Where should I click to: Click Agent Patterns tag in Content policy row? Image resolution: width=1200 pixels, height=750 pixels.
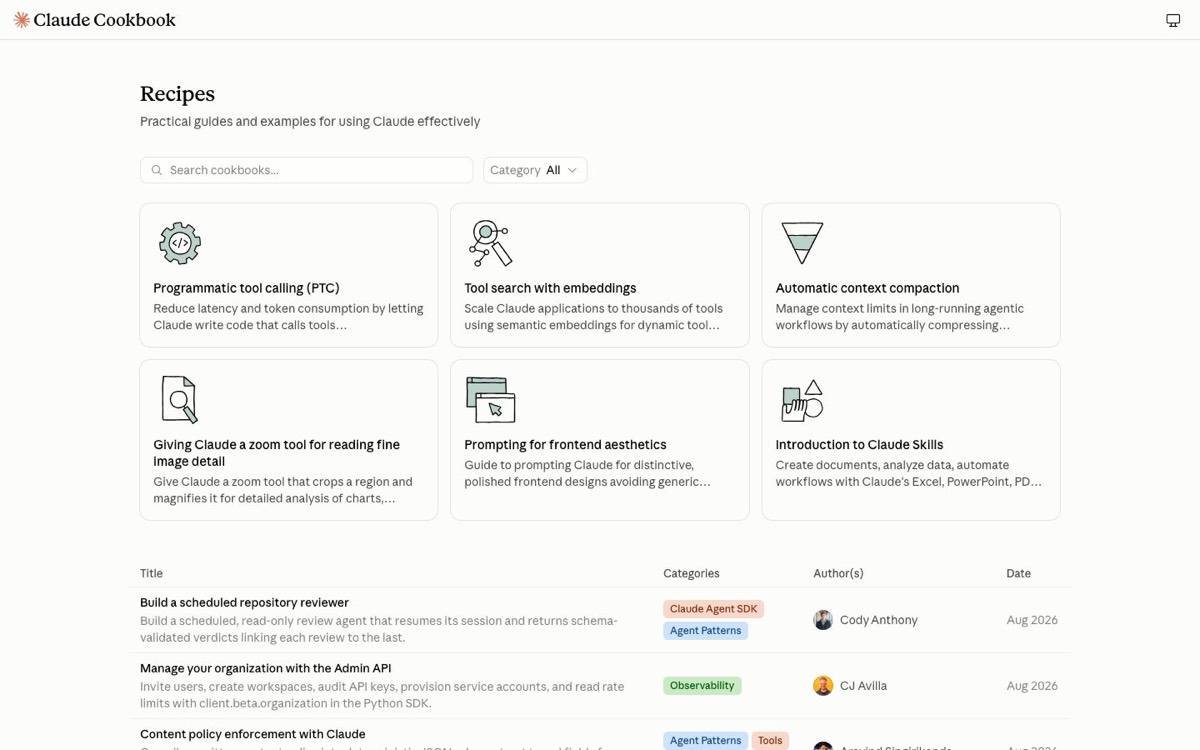pyautogui.click(x=705, y=741)
